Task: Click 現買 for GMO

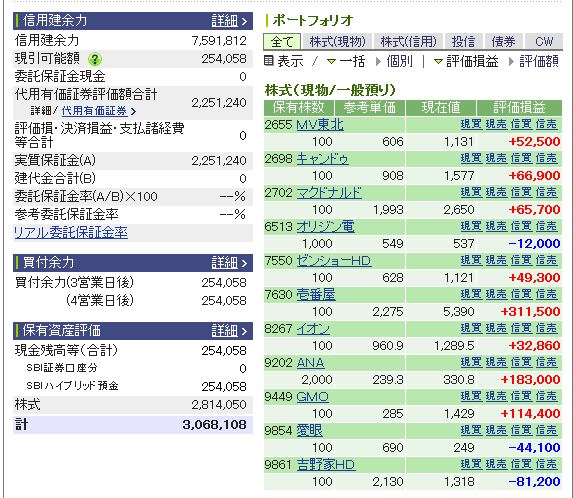Action: pos(471,396)
